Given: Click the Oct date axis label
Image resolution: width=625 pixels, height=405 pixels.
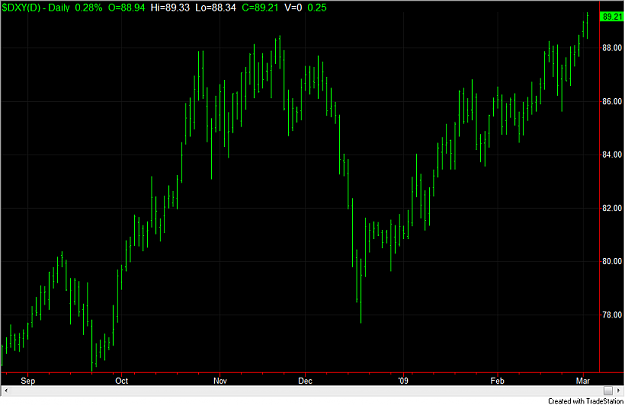Looking at the screenshot, I should coord(122,381).
